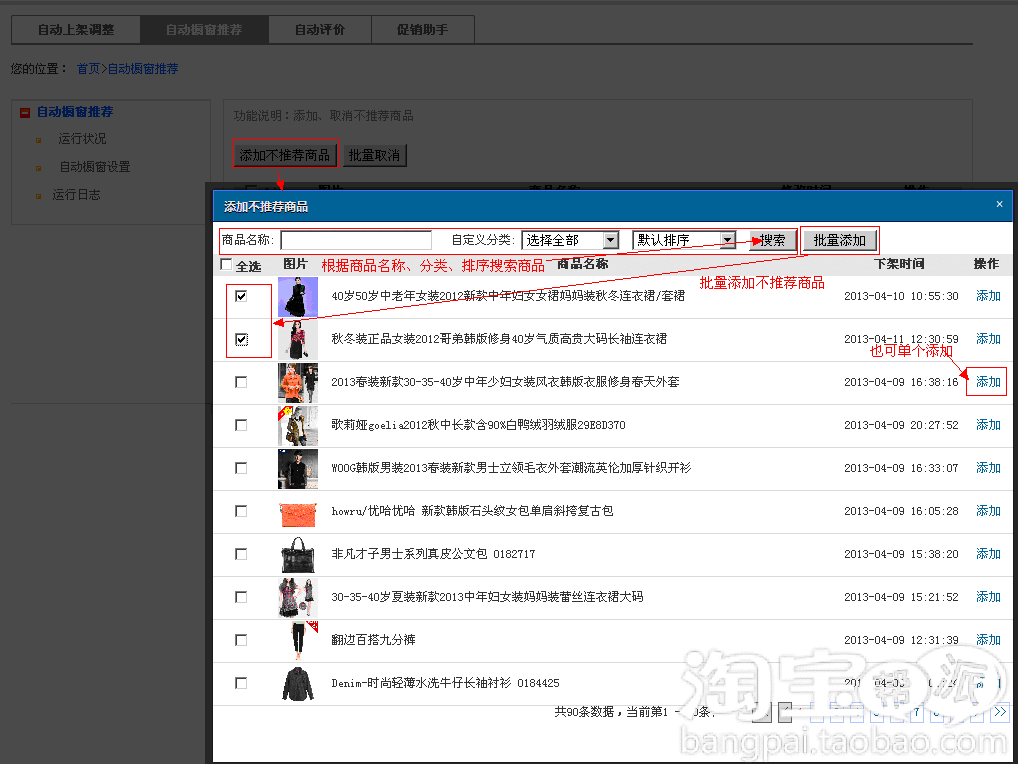The width and height of the screenshot is (1018, 764).
Task: Click 添加 for 秋冬装正品女装2012 row
Action: [988, 339]
